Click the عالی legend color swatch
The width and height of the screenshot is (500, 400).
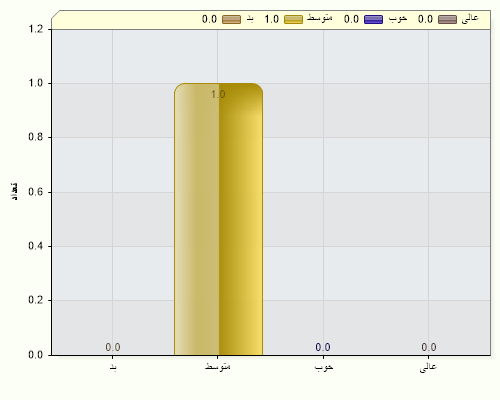447,19
